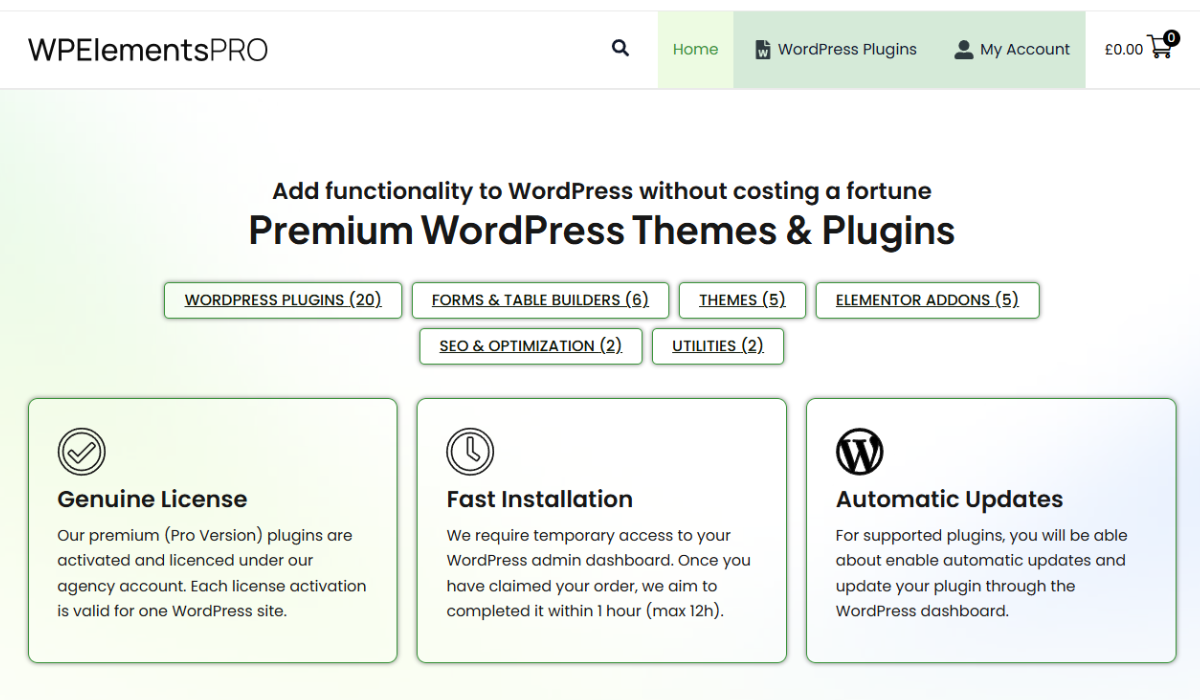This screenshot has height=700, width=1200.
Task: Open the shopping cart icon
Action: (1159, 47)
